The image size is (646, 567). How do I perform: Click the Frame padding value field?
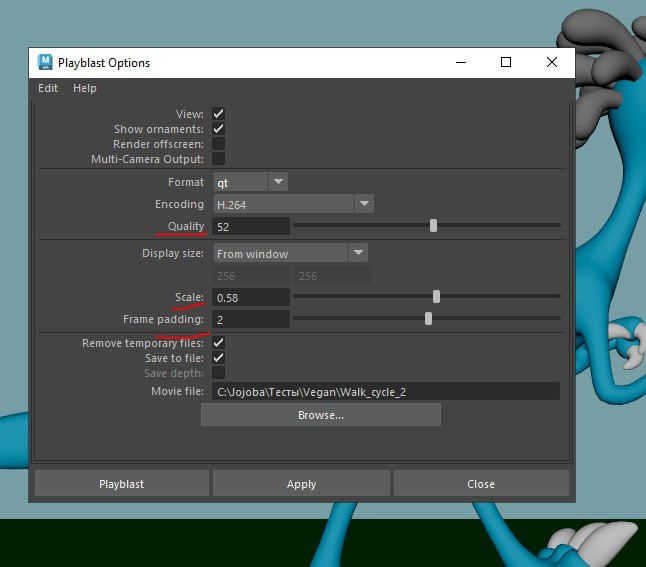pos(251,319)
